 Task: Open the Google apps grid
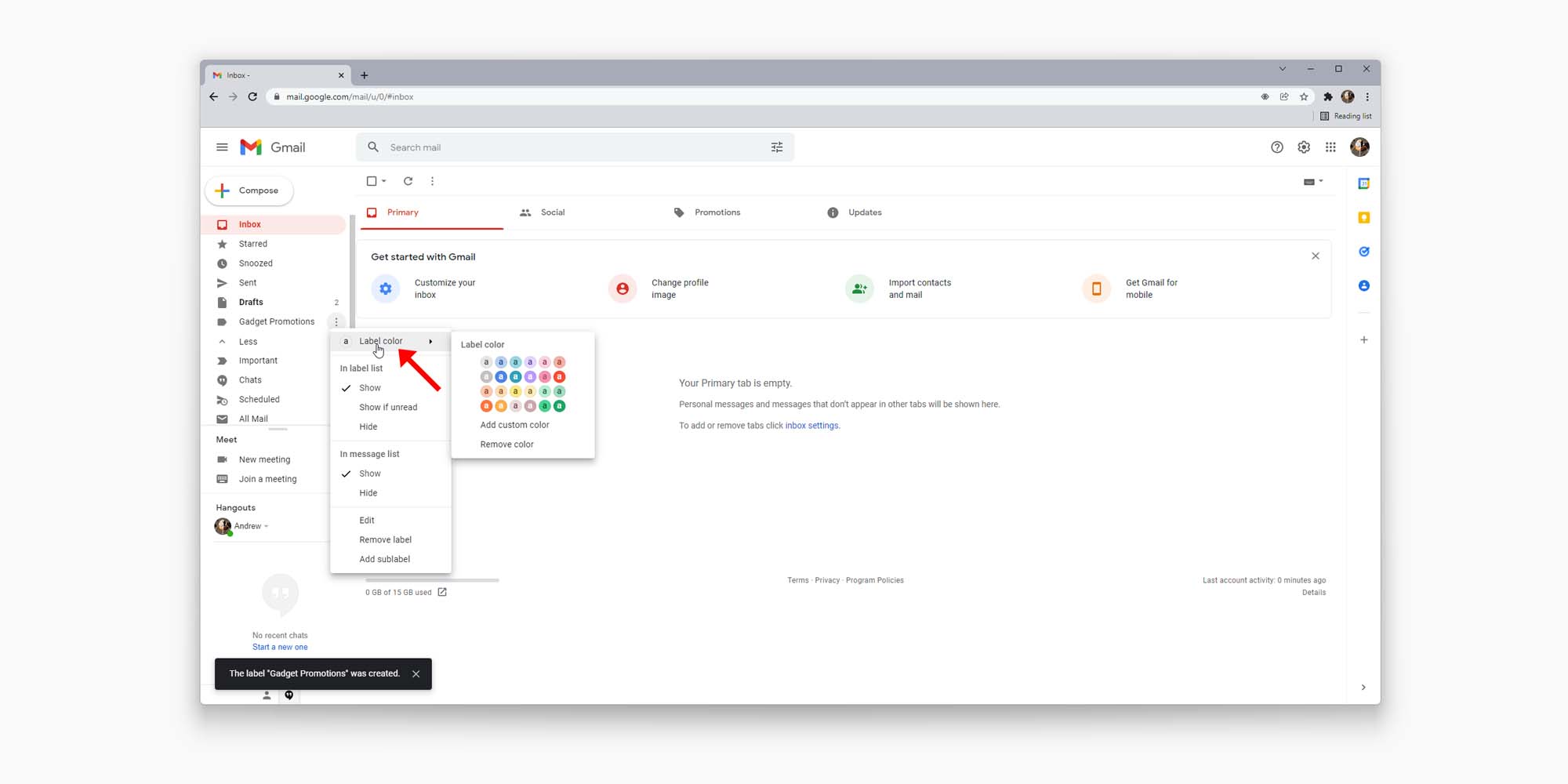pos(1330,147)
